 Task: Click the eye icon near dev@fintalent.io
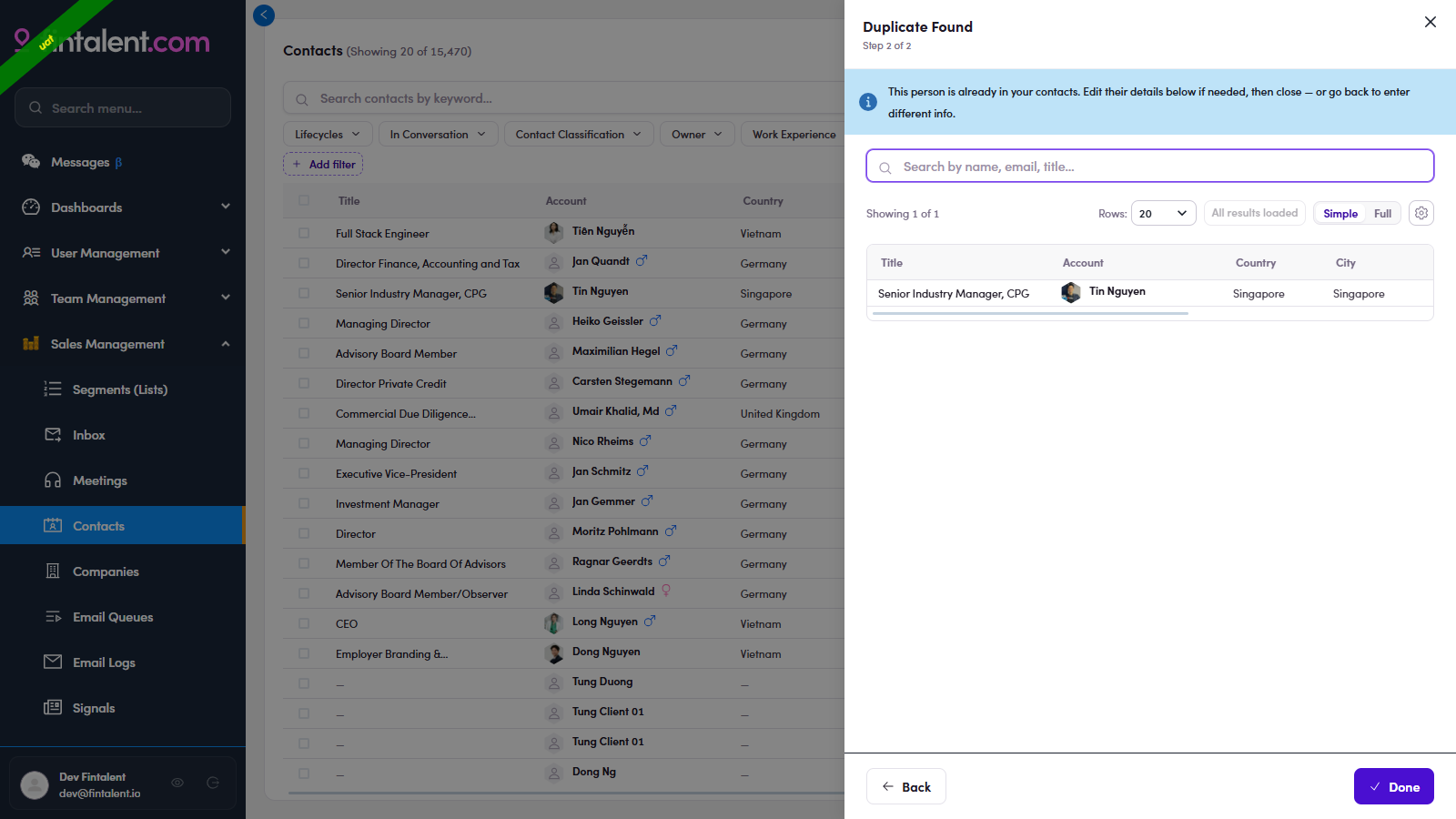point(177,783)
